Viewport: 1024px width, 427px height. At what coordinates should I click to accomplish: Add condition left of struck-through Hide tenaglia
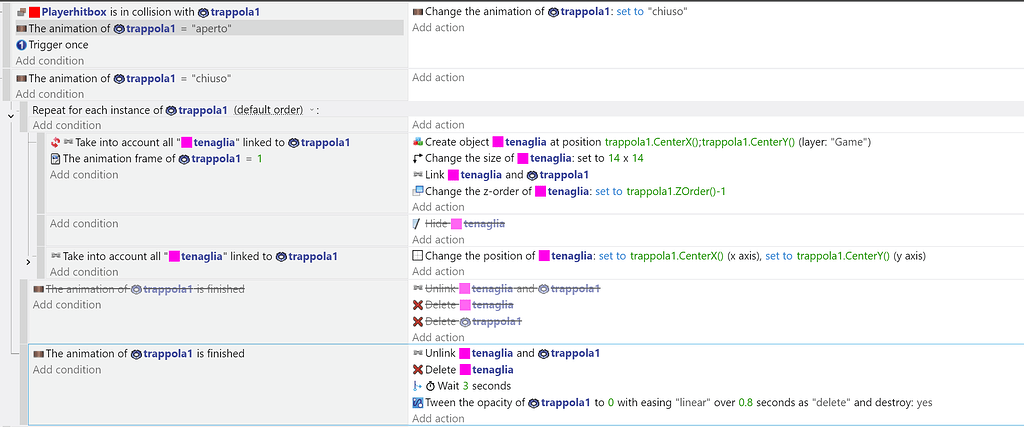click(x=84, y=223)
